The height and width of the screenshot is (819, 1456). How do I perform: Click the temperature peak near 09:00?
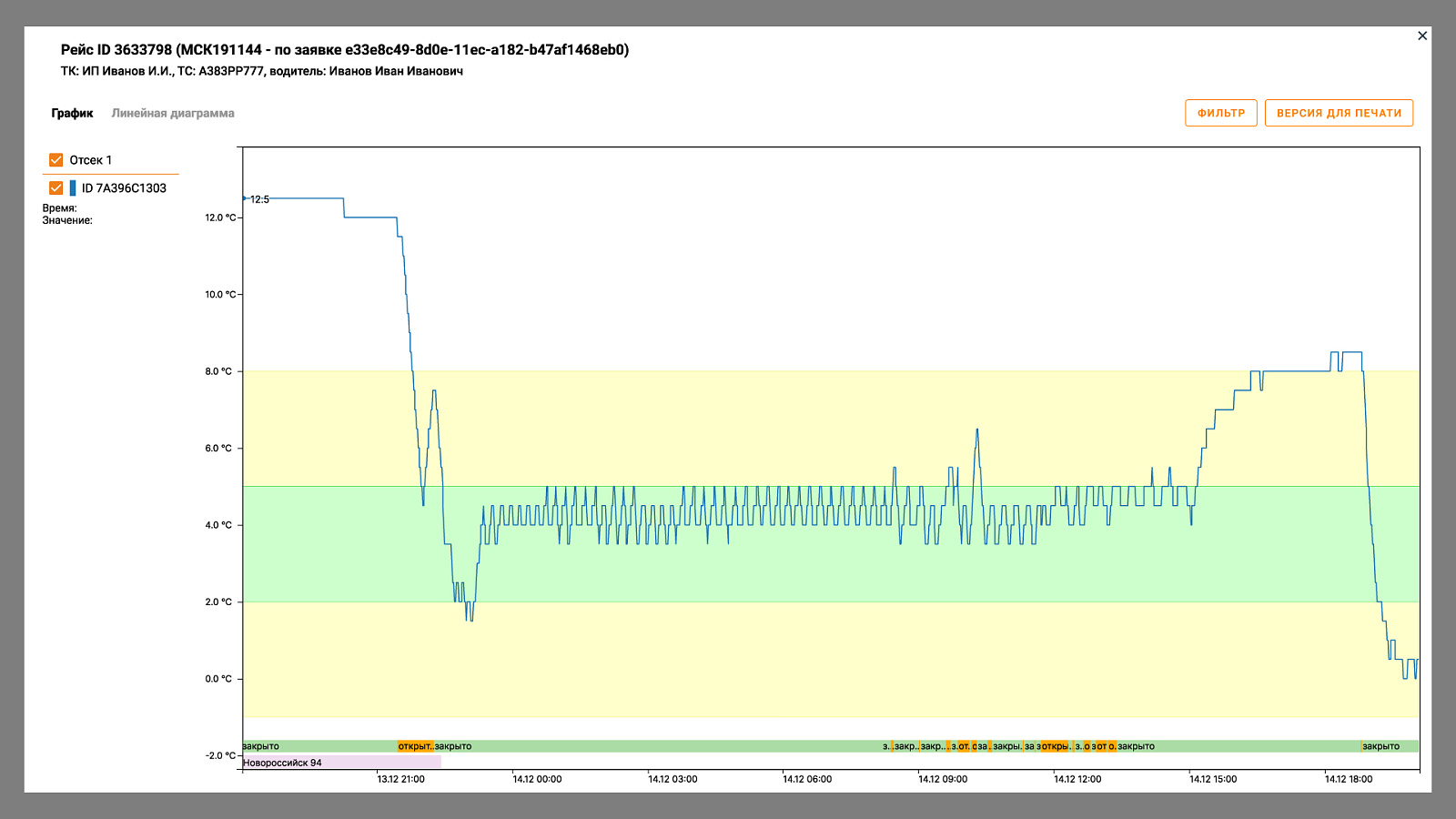pyautogui.click(x=977, y=430)
